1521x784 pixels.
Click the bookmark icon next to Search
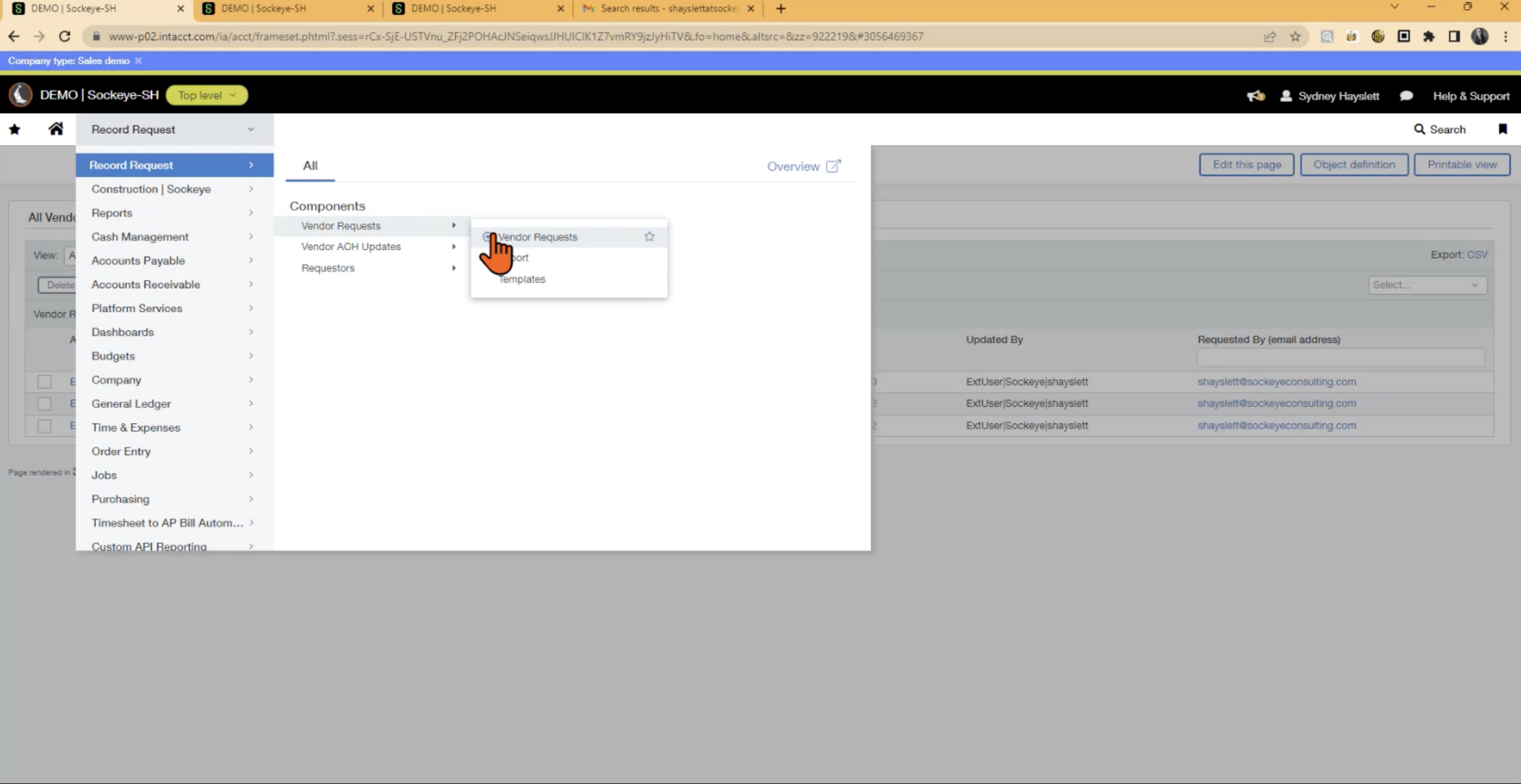tap(1503, 129)
